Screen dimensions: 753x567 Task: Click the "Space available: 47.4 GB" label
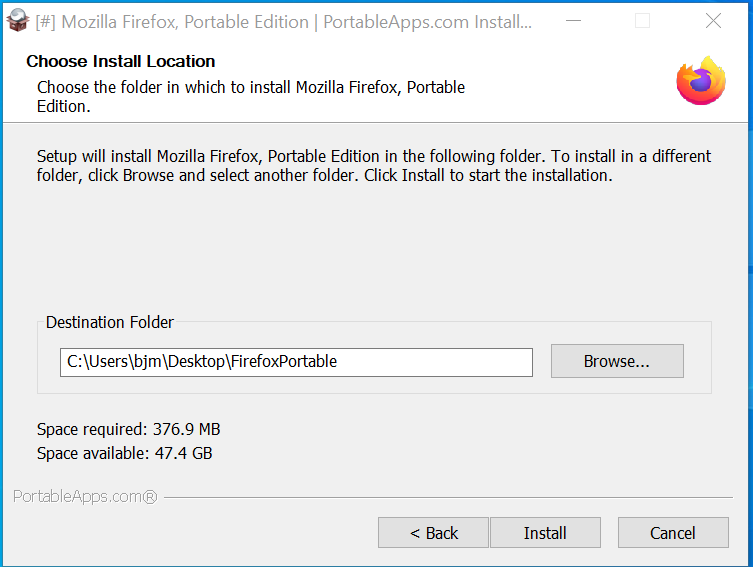point(124,453)
